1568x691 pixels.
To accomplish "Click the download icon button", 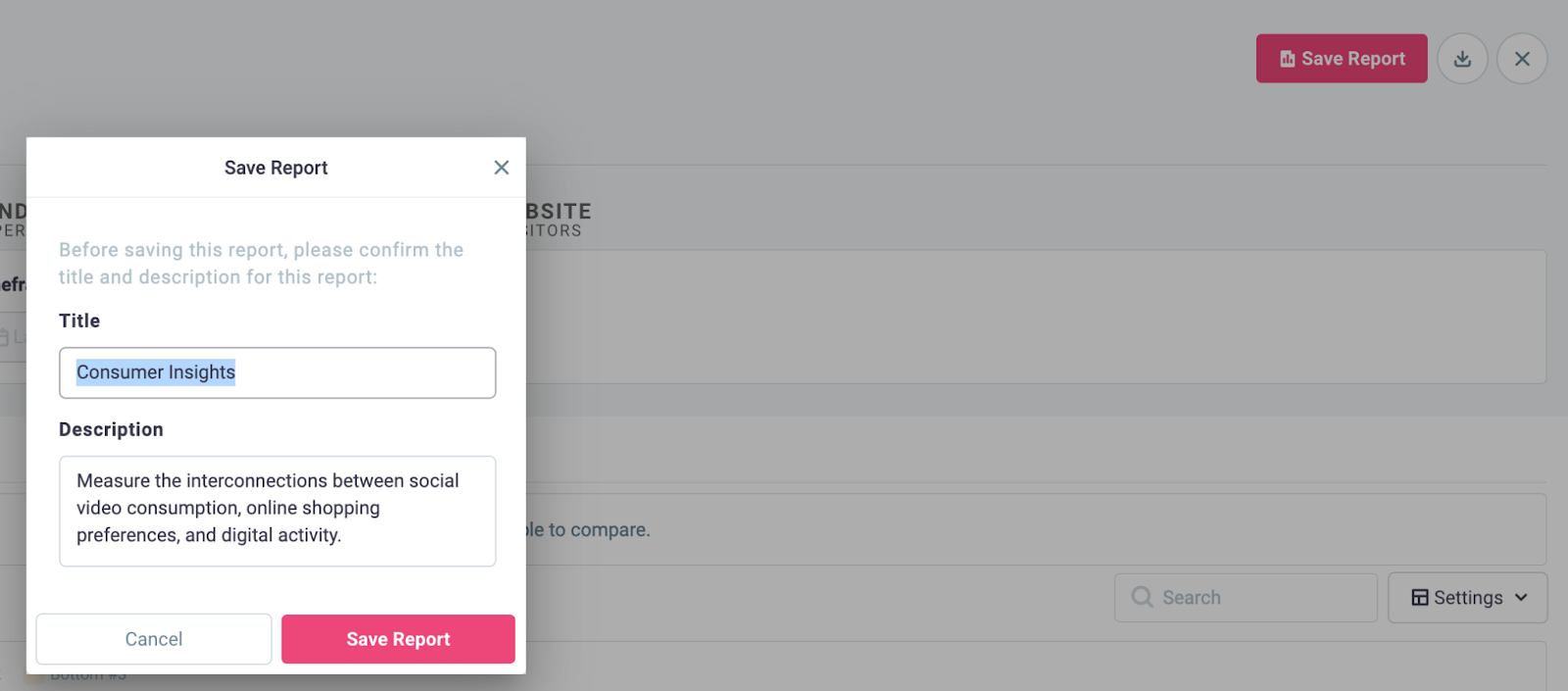I will (1462, 59).
